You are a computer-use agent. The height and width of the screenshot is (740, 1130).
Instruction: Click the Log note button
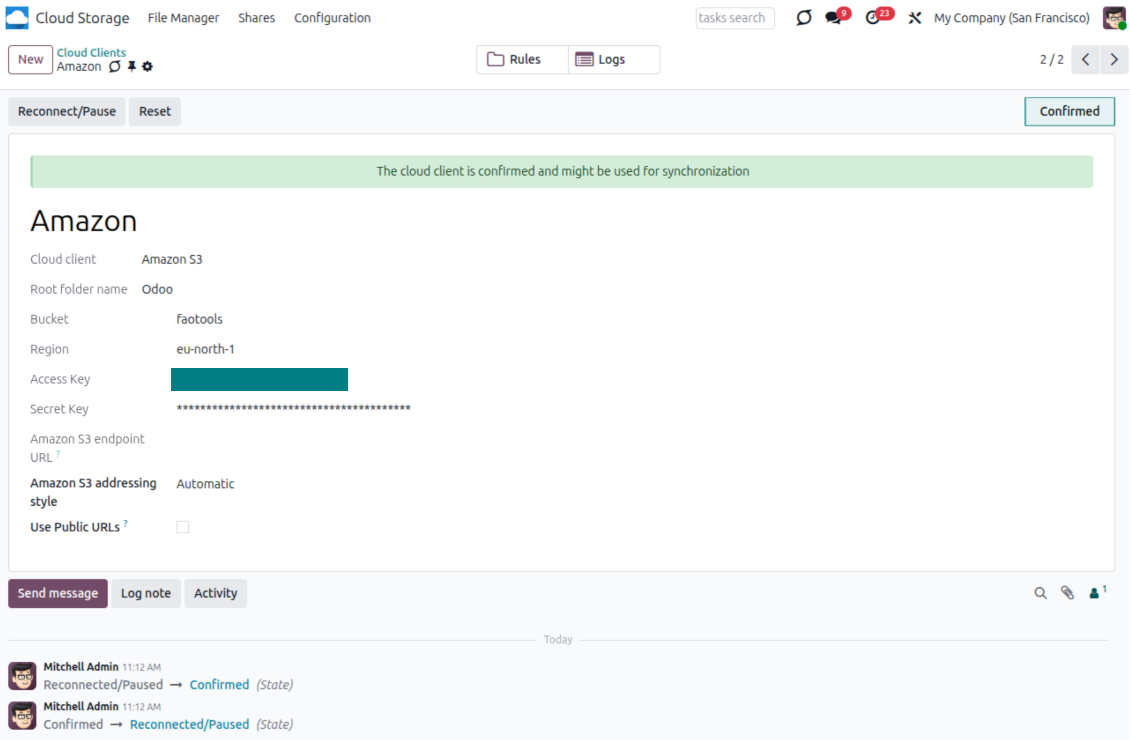[x=146, y=594]
